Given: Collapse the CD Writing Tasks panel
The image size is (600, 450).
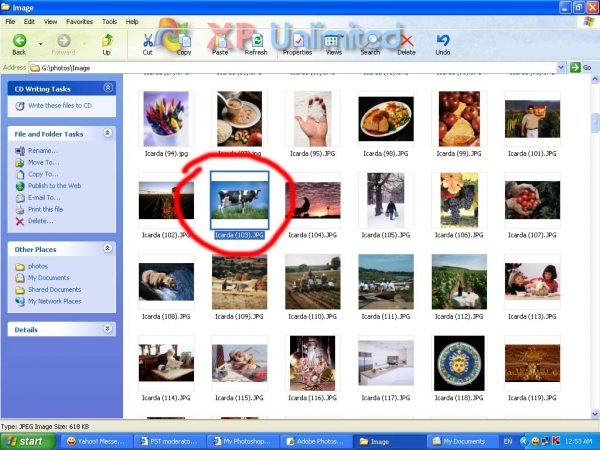Looking at the screenshot, I should click(x=108, y=88).
